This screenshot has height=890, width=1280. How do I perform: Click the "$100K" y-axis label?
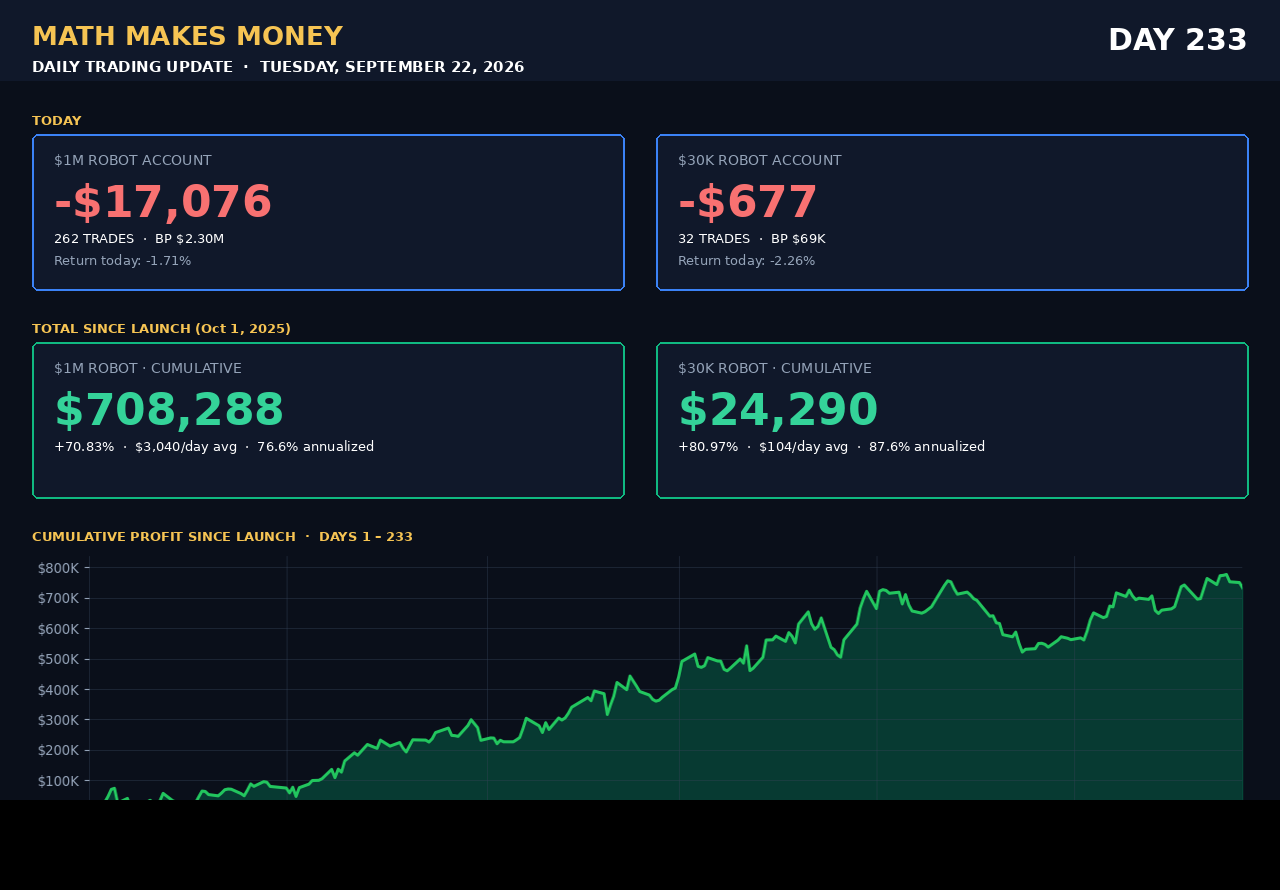58,781
